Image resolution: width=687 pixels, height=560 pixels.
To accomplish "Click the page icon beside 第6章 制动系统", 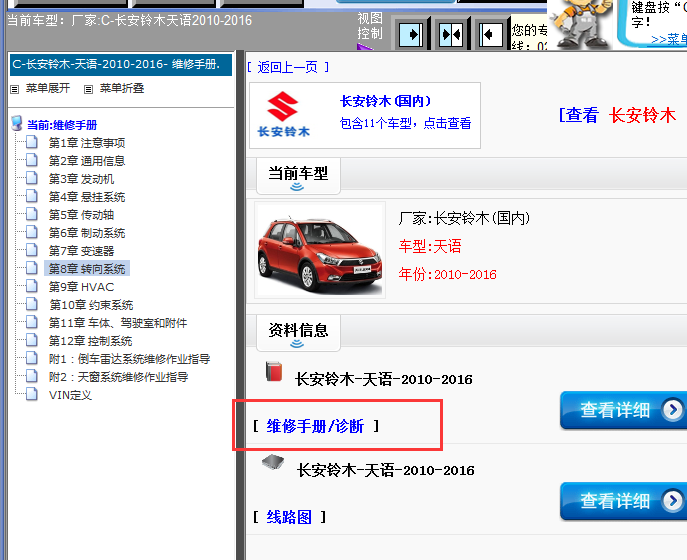I will coord(32,232).
